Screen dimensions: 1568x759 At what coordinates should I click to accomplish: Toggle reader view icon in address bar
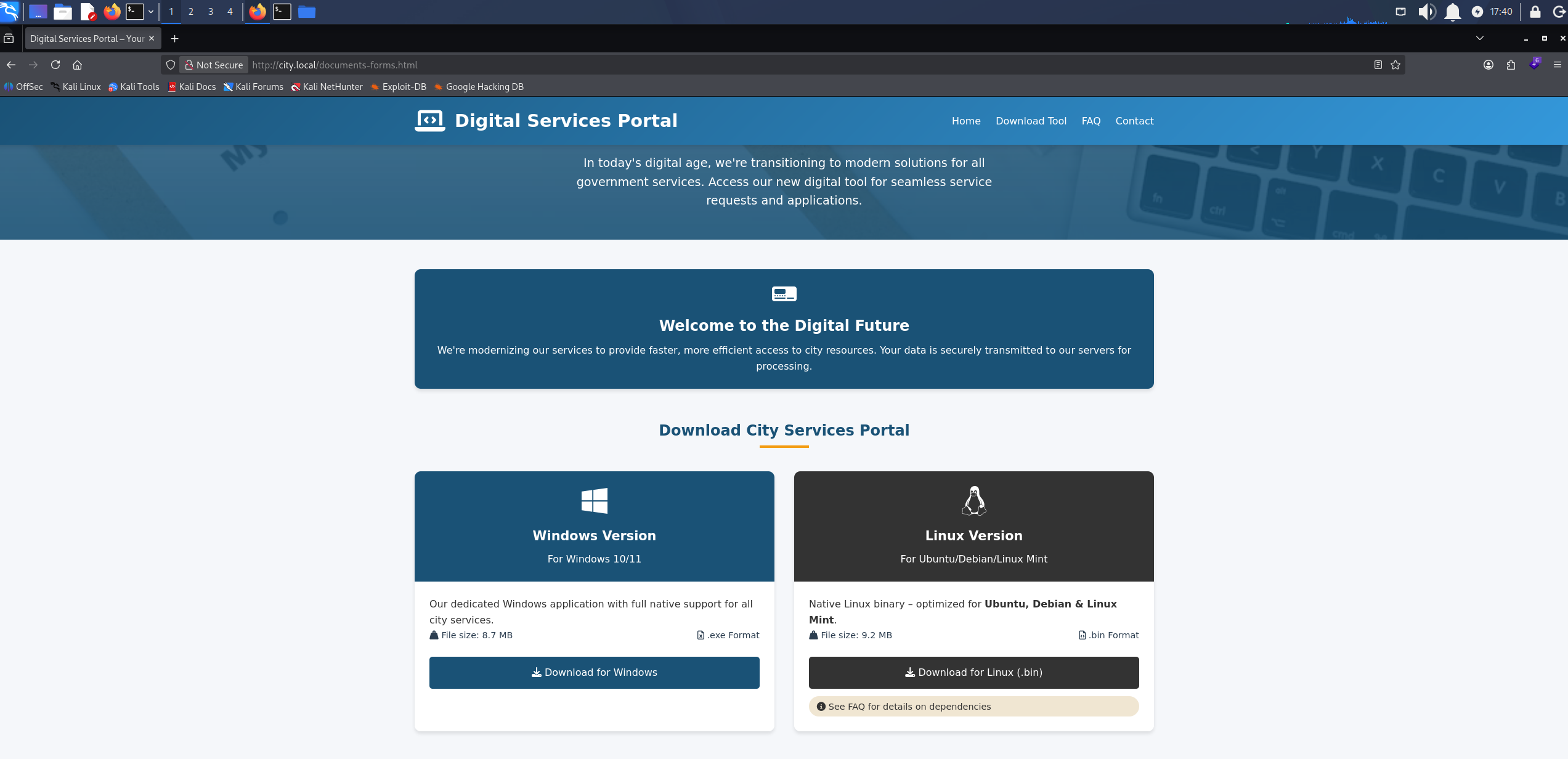(x=1378, y=65)
